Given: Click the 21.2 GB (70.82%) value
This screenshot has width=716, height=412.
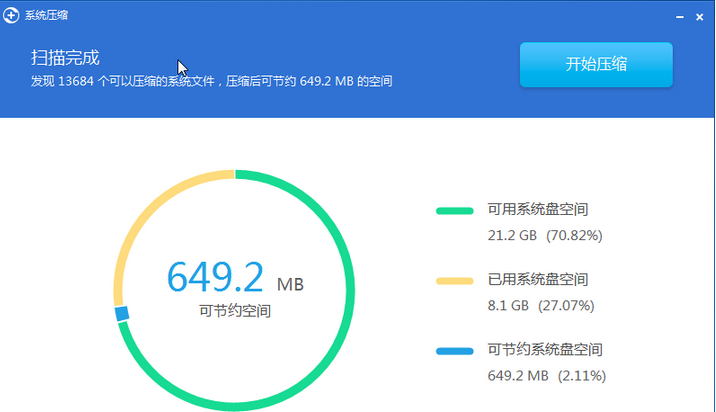Looking at the screenshot, I should 545,235.
